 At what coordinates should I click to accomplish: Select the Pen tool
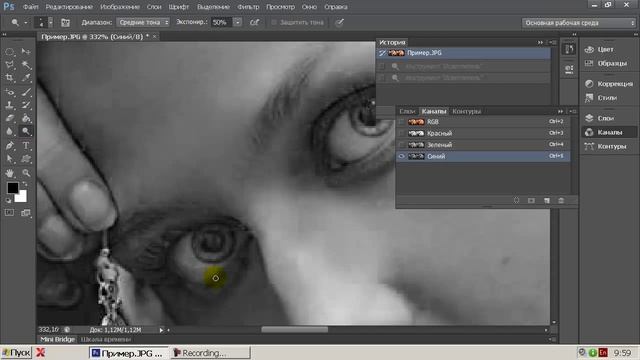tap(10, 145)
